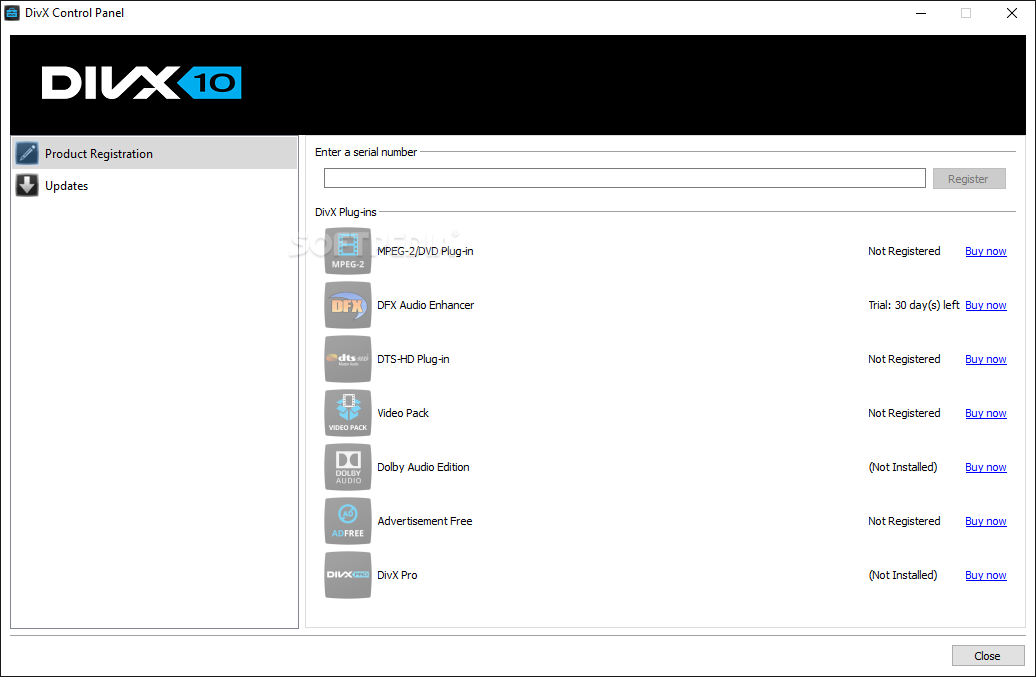This screenshot has height=677, width=1036.
Task: Switch to the Updates section
Action: pos(155,186)
